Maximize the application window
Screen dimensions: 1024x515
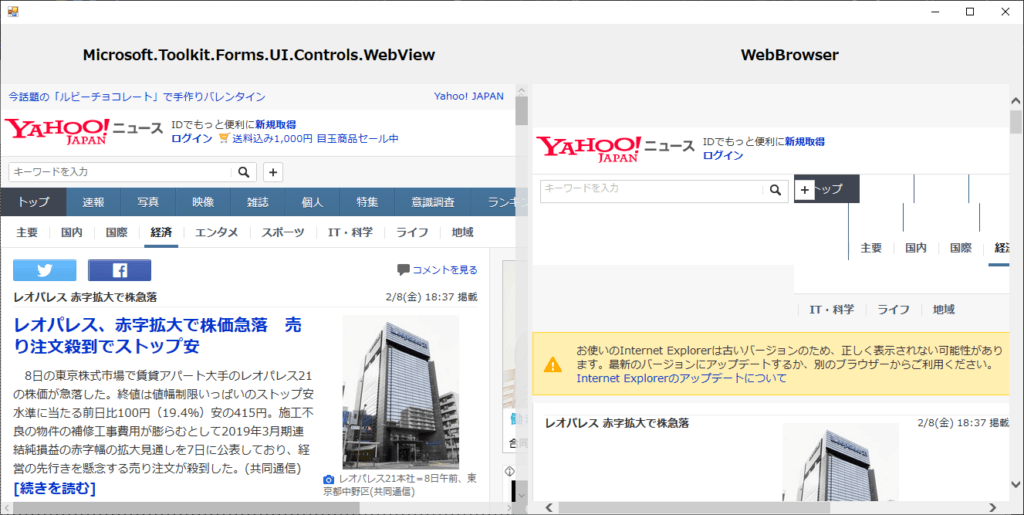tap(970, 12)
